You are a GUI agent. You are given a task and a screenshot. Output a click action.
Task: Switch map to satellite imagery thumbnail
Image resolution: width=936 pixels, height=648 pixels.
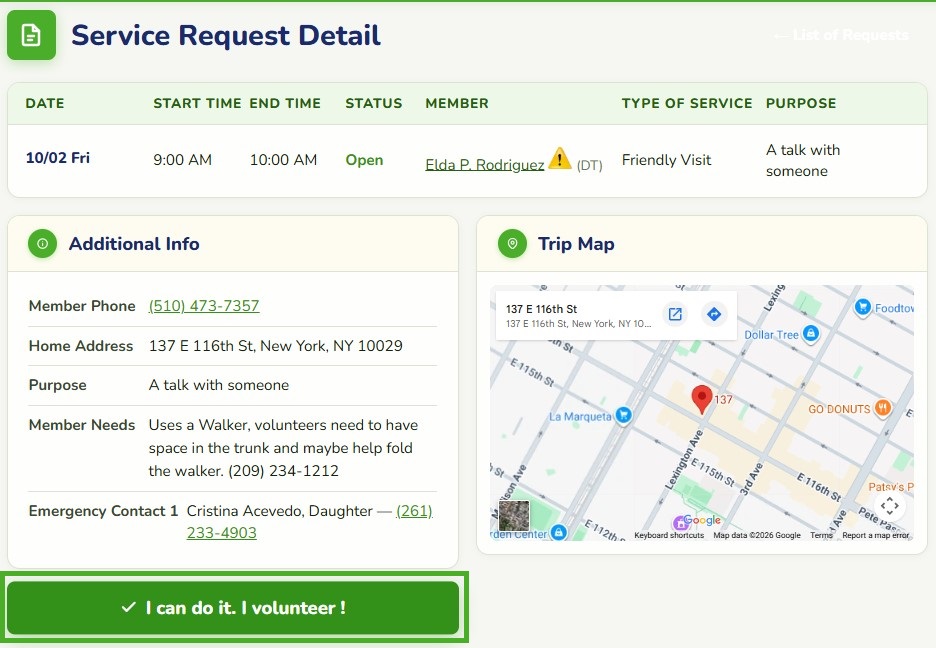[514, 516]
